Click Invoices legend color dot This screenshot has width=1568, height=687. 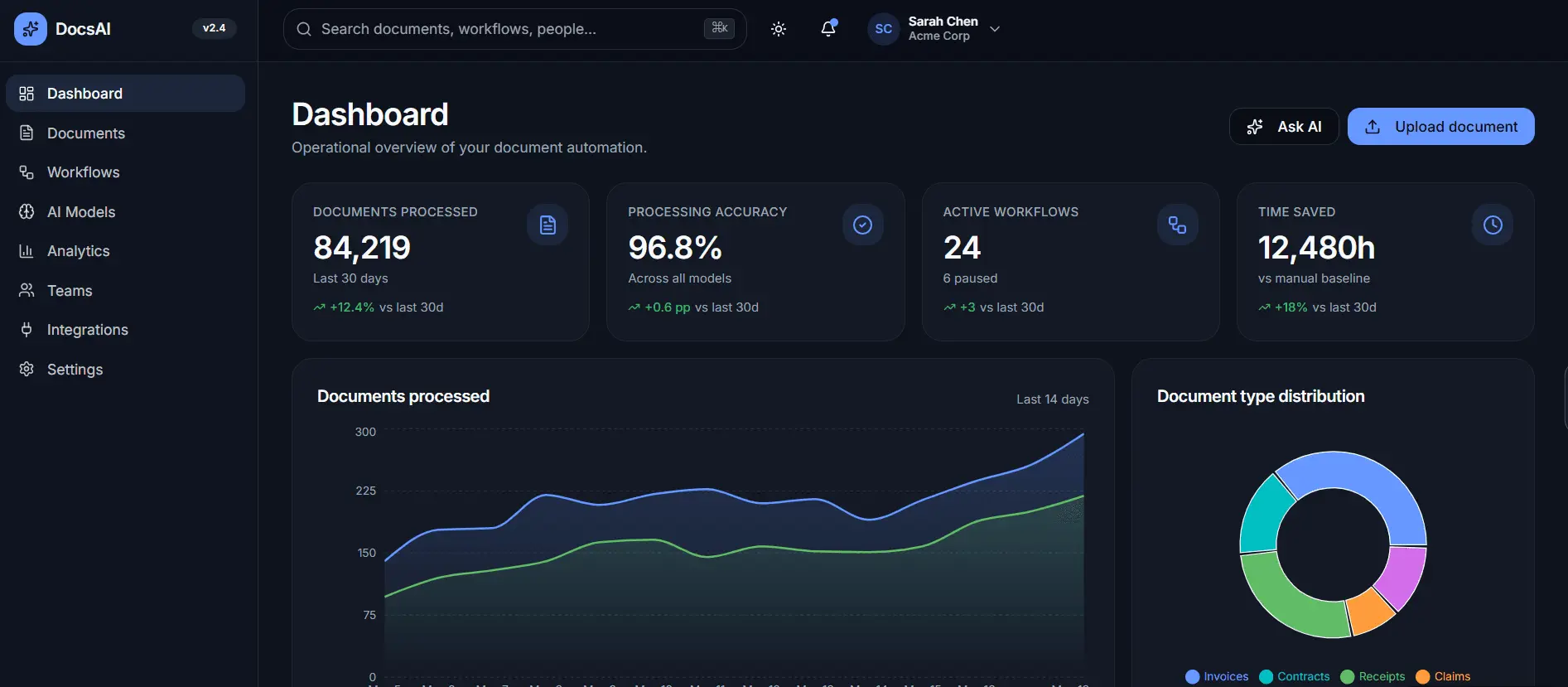1193,676
